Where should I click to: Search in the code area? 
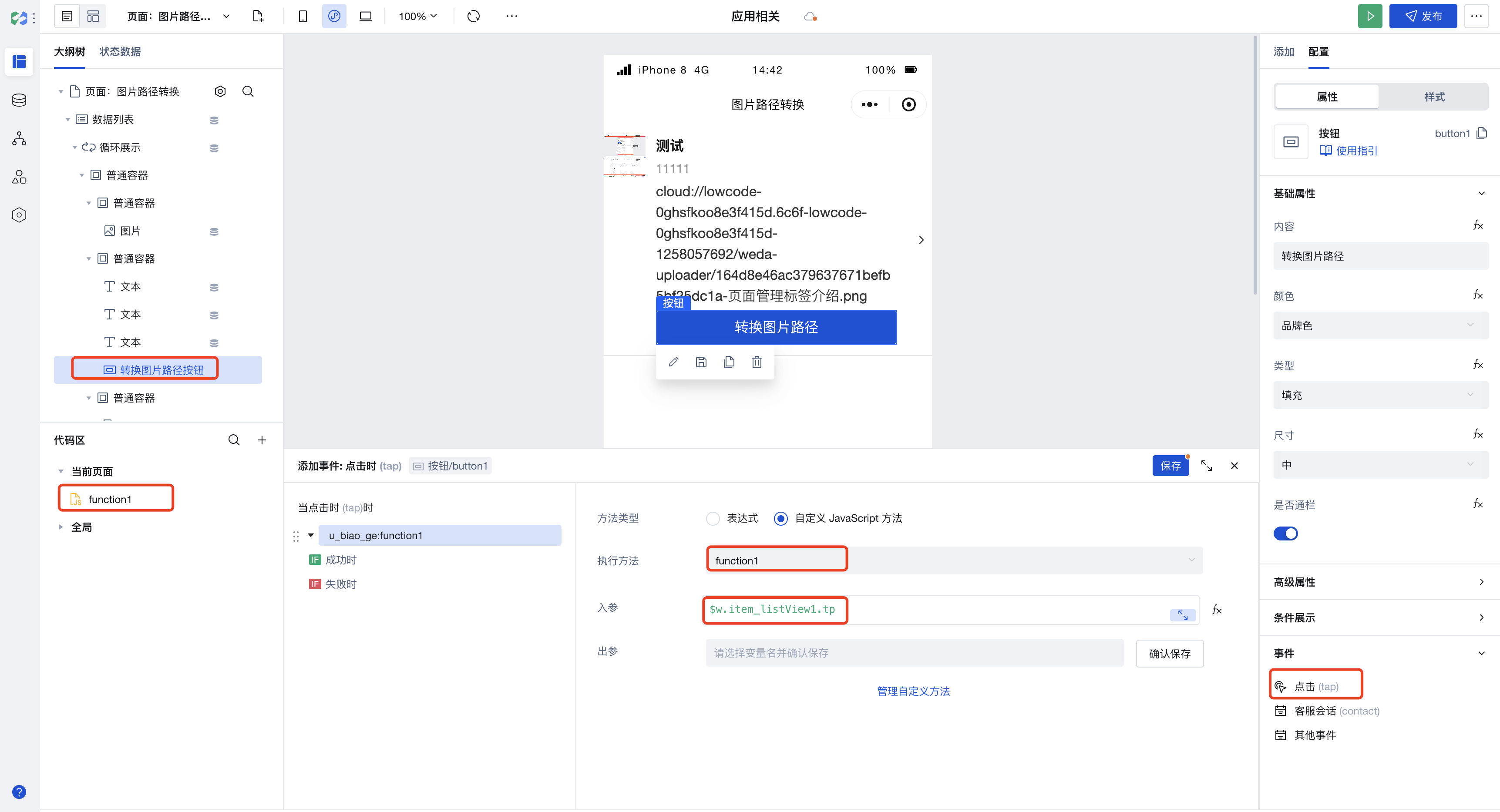234,440
